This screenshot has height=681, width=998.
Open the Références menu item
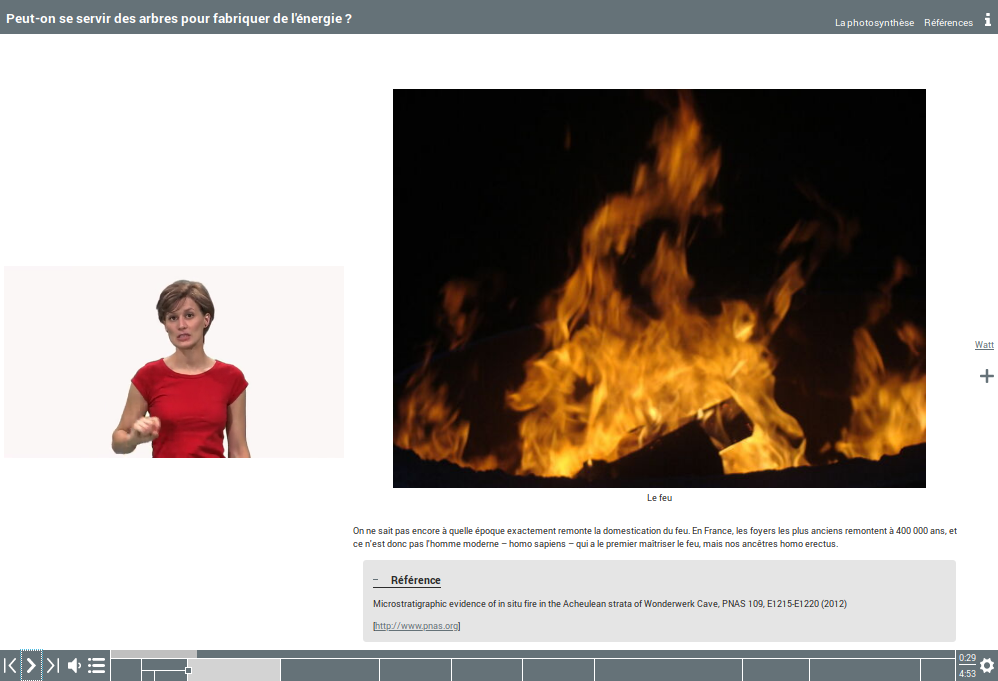pyautogui.click(x=948, y=23)
